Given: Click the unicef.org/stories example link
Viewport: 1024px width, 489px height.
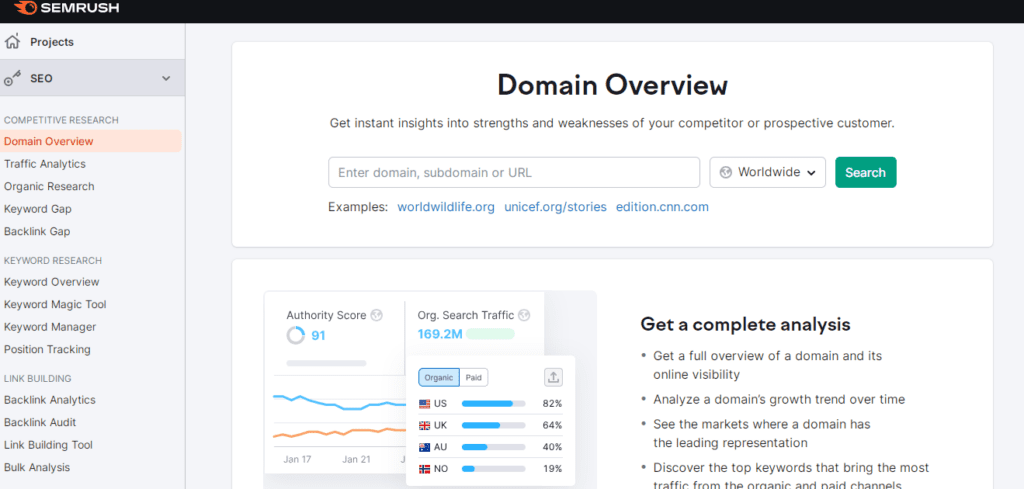Looking at the screenshot, I should click(555, 207).
